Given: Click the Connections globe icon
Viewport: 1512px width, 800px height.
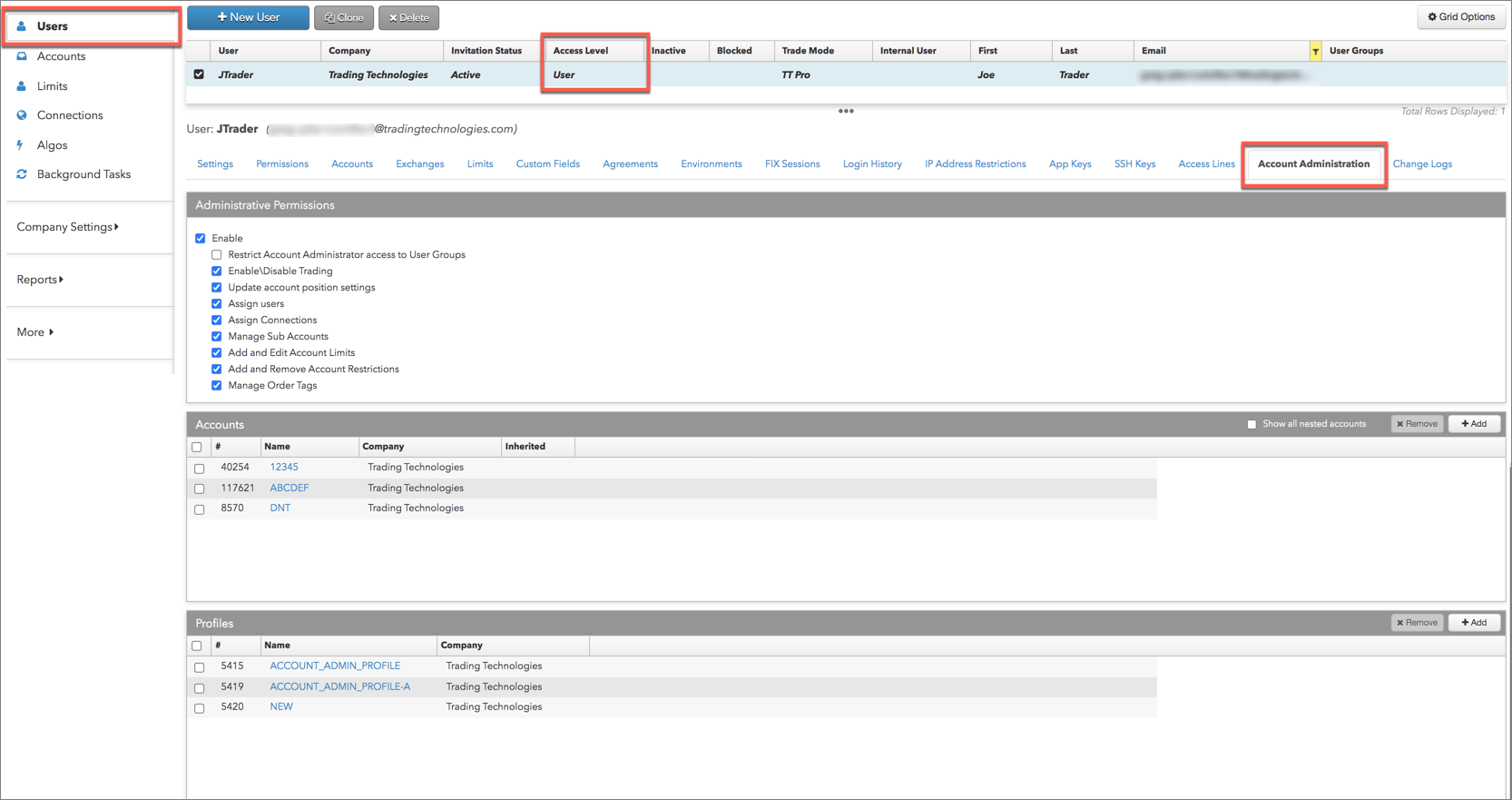Looking at the screenshot, I should (22, 115).
